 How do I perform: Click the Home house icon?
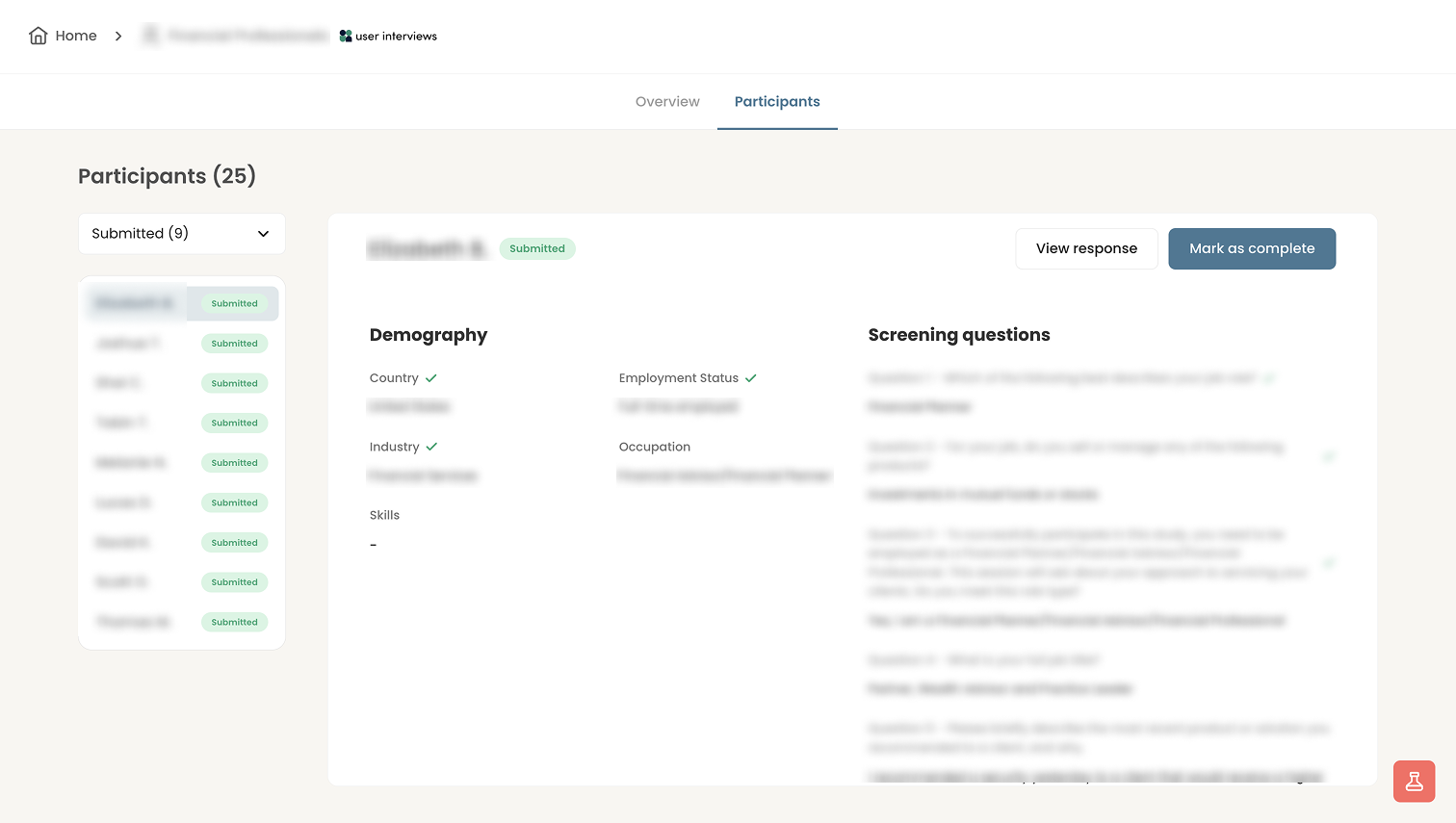pos(39,36)
